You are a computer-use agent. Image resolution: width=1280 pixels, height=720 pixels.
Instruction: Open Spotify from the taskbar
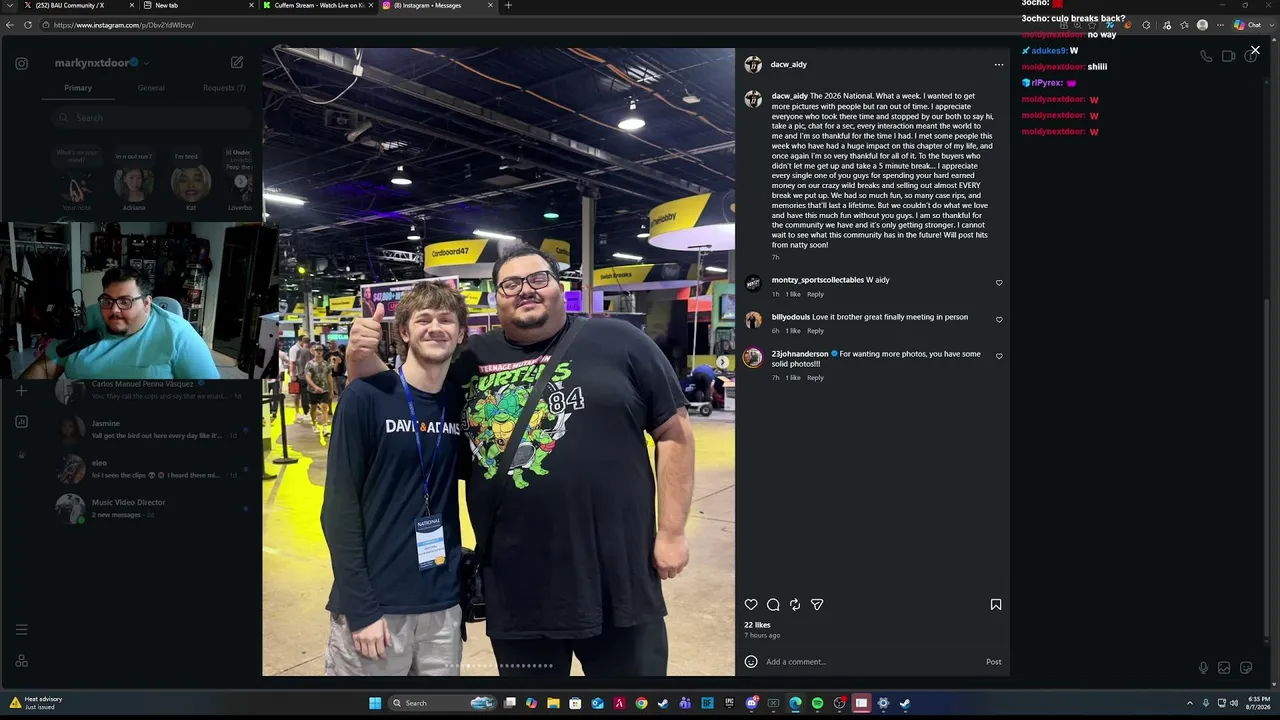(817, 703)
